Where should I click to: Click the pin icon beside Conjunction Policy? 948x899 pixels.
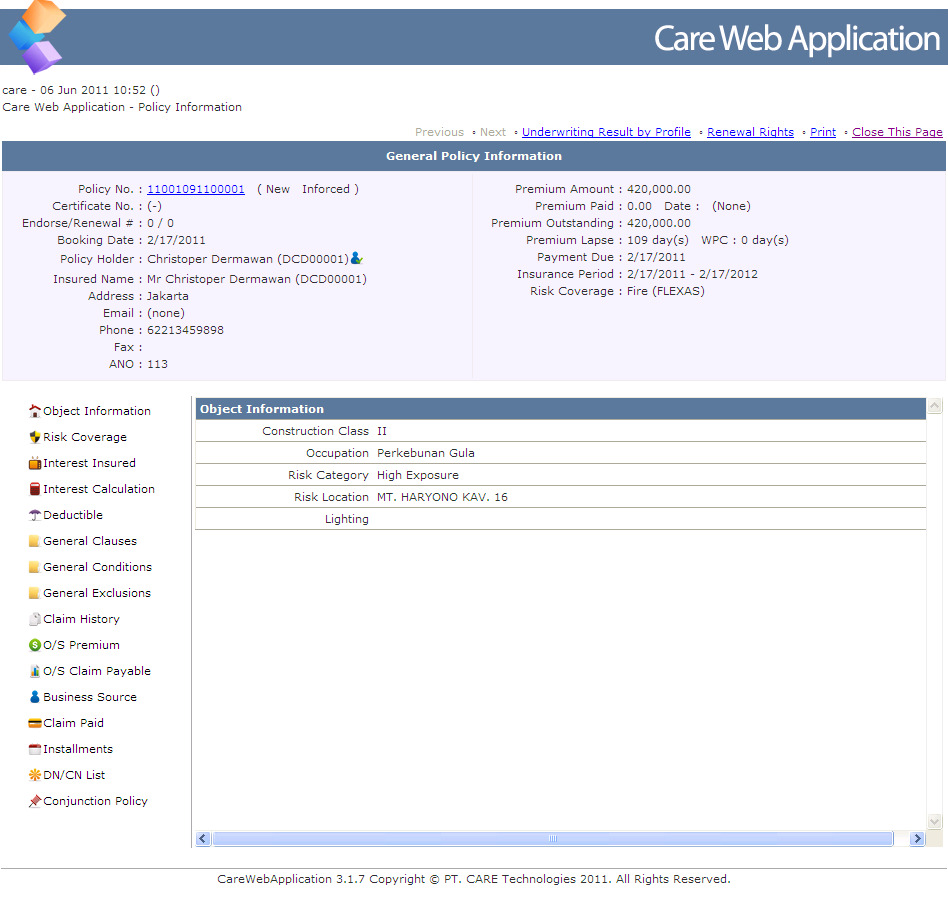35,801
